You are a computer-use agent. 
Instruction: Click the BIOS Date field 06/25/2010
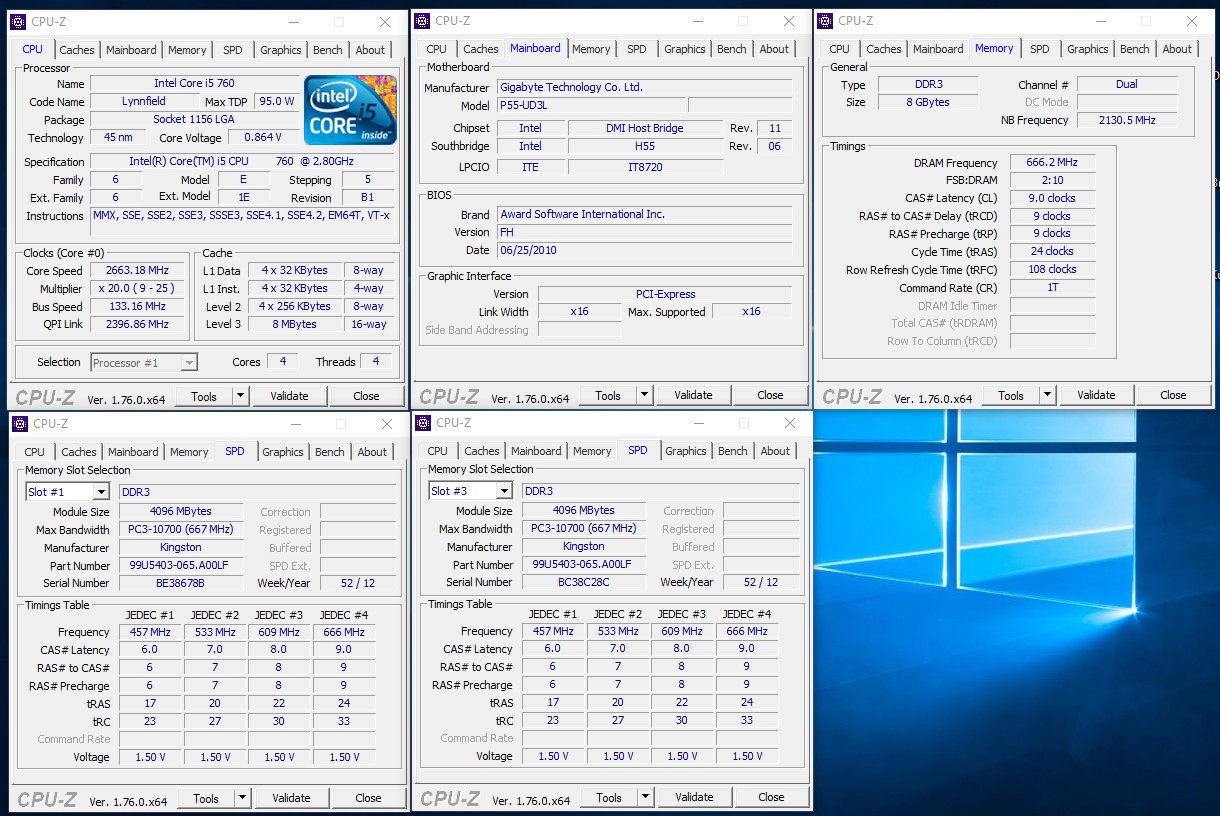(x=644, y=250)
